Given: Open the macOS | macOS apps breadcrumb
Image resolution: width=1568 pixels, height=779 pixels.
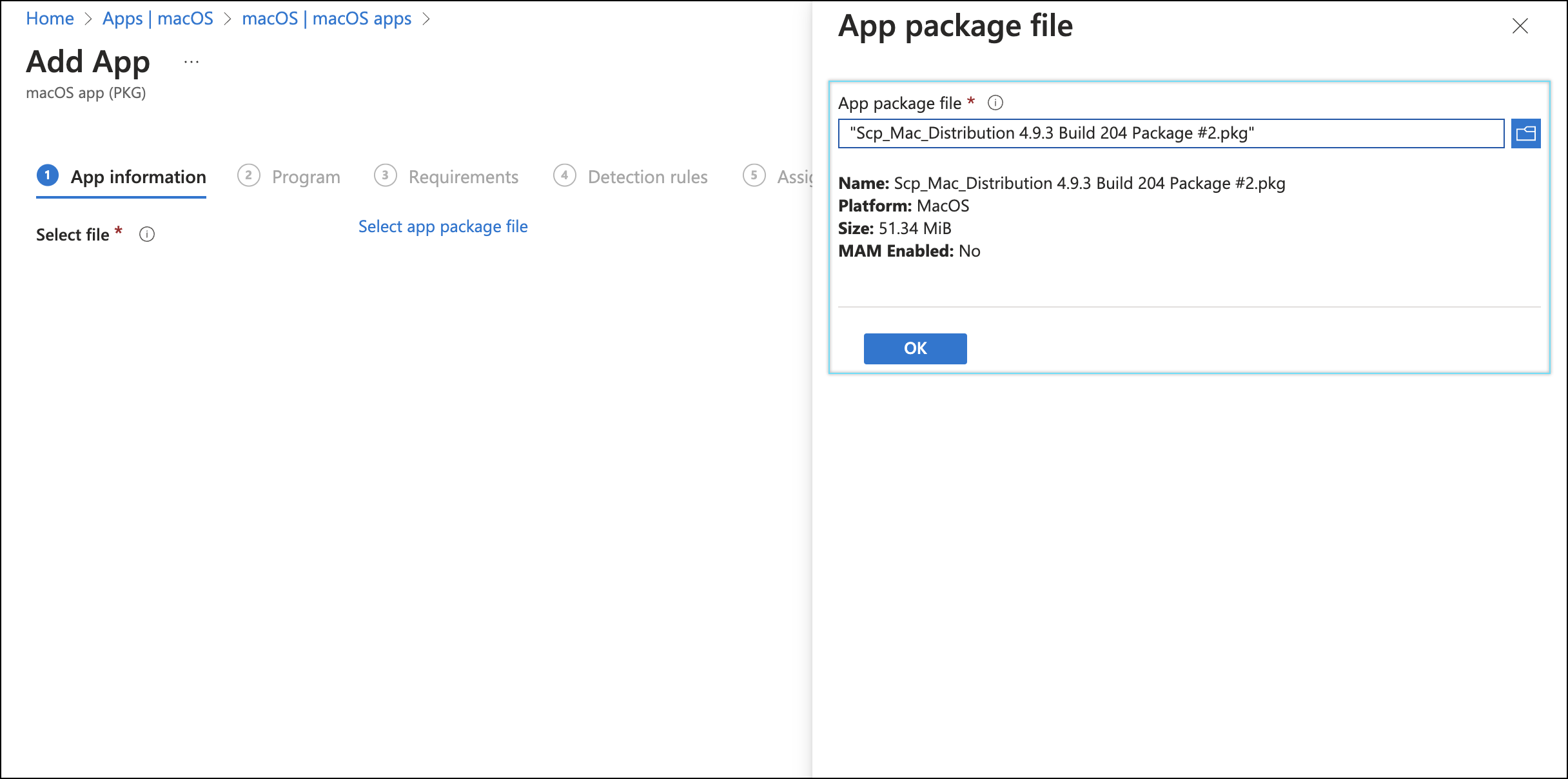Looking at the screenshot, I should 327,19.
